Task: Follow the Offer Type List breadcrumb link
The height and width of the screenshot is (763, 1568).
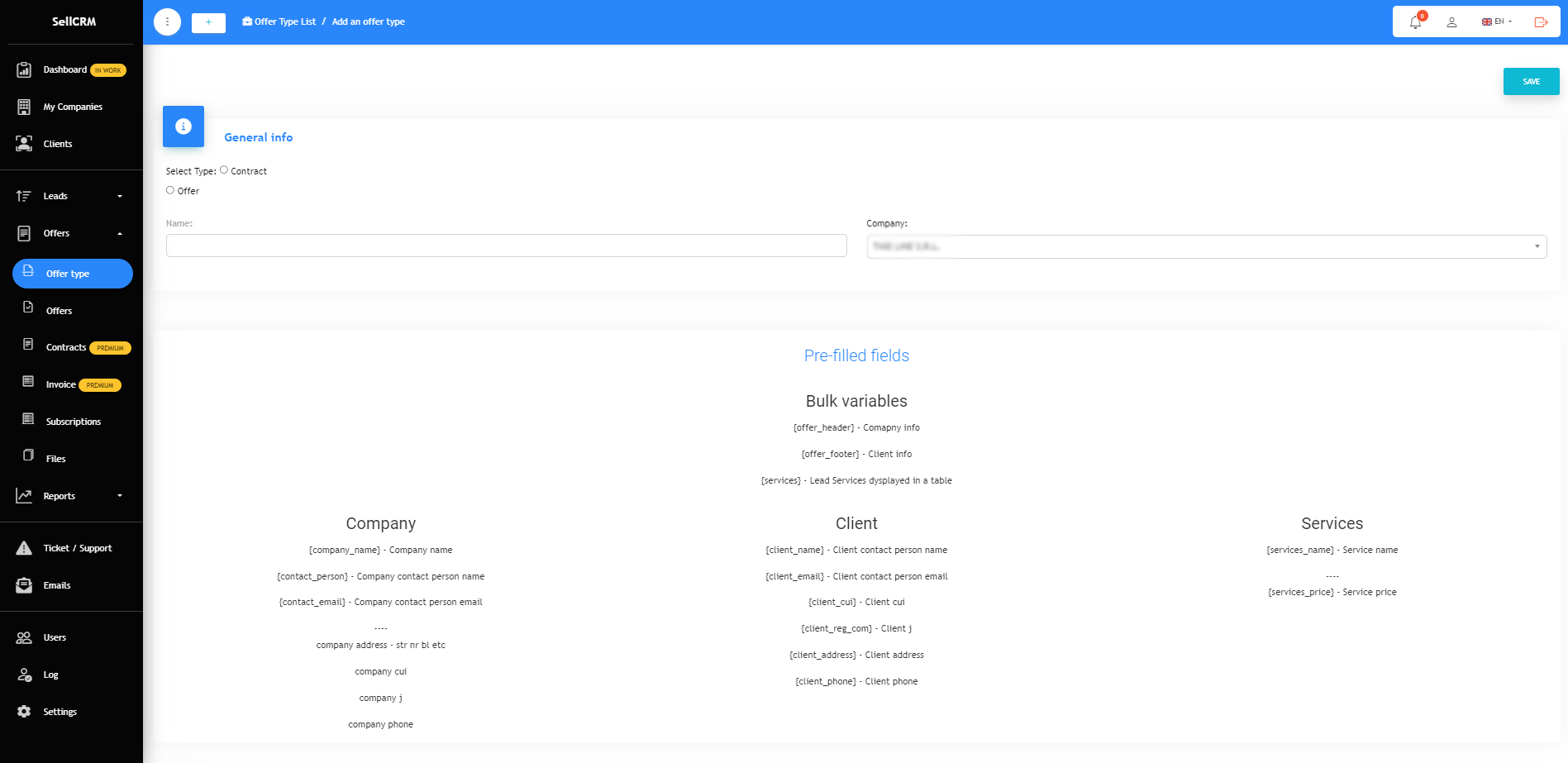Action: pos(284,22)
